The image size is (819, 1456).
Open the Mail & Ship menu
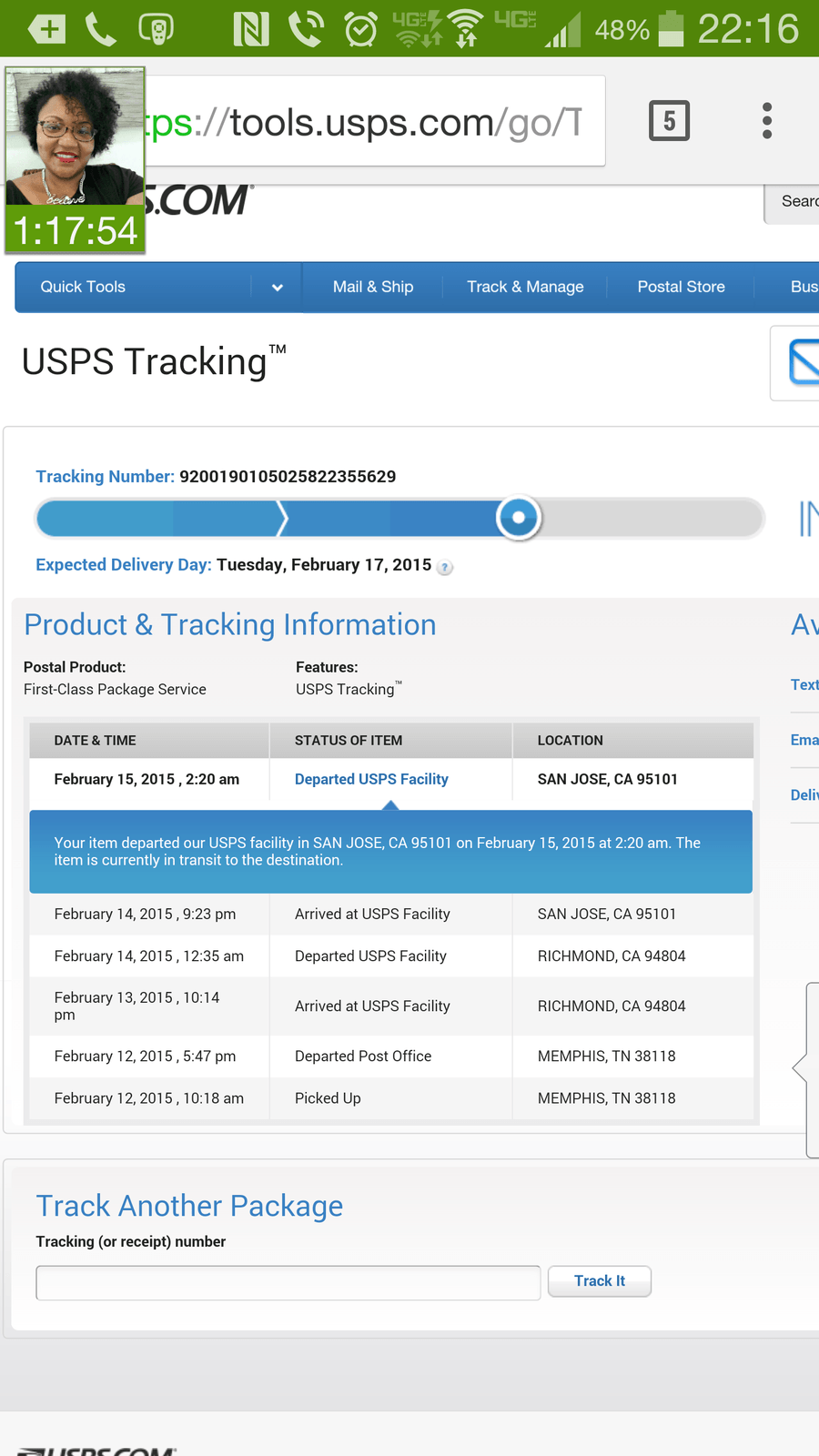pyautogui.click(x=373, y=288)
